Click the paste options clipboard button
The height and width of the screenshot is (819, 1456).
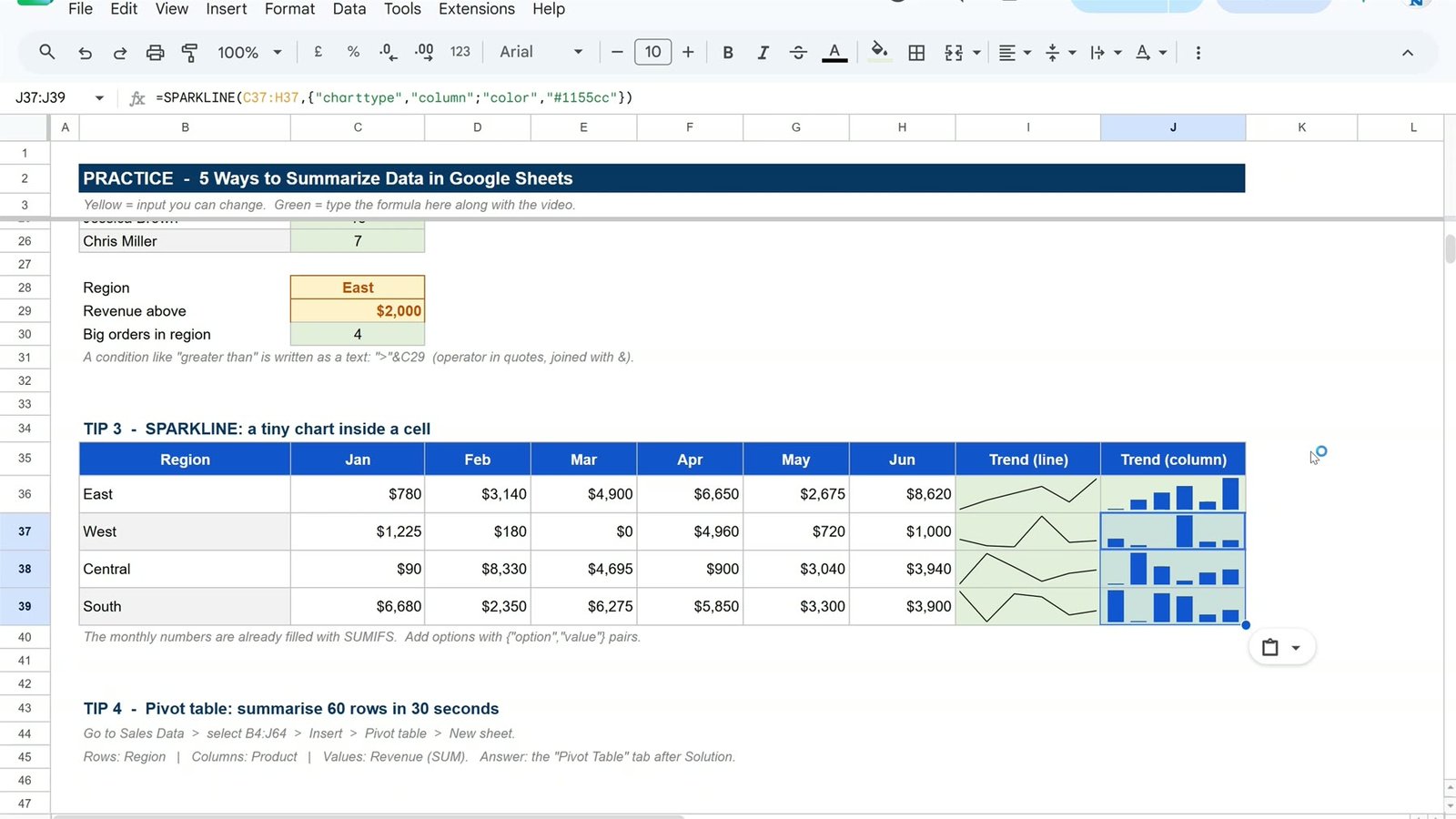[x=1281, y=648]
